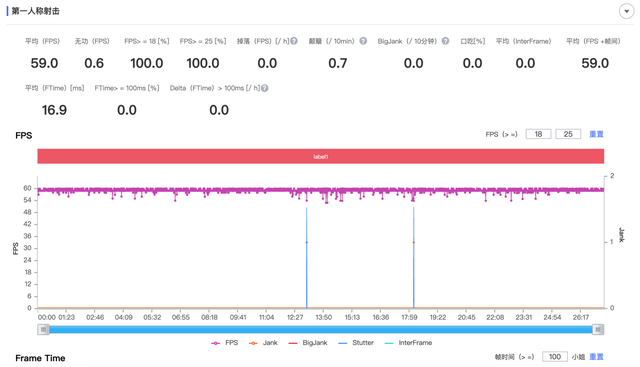Click the 平均 (FTime) value 16.9
Image resolution: width=640 pixels, height=367 pixels.
[x=54, y=110]
